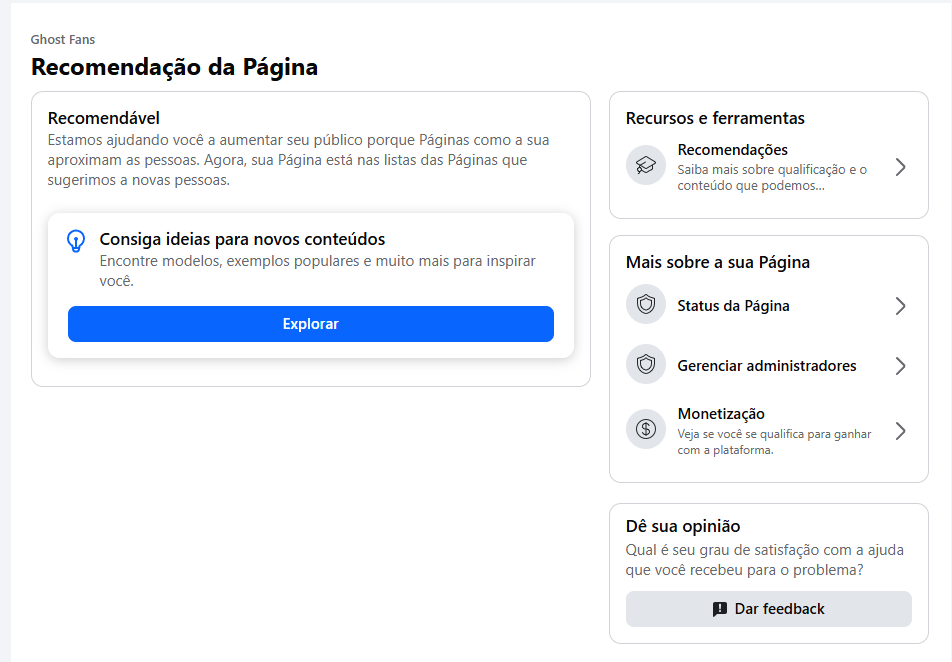Click the graduation cap Recomendações icon
Image resolution: width=952 pixels, height=662 pixels.
click(645, 165)
